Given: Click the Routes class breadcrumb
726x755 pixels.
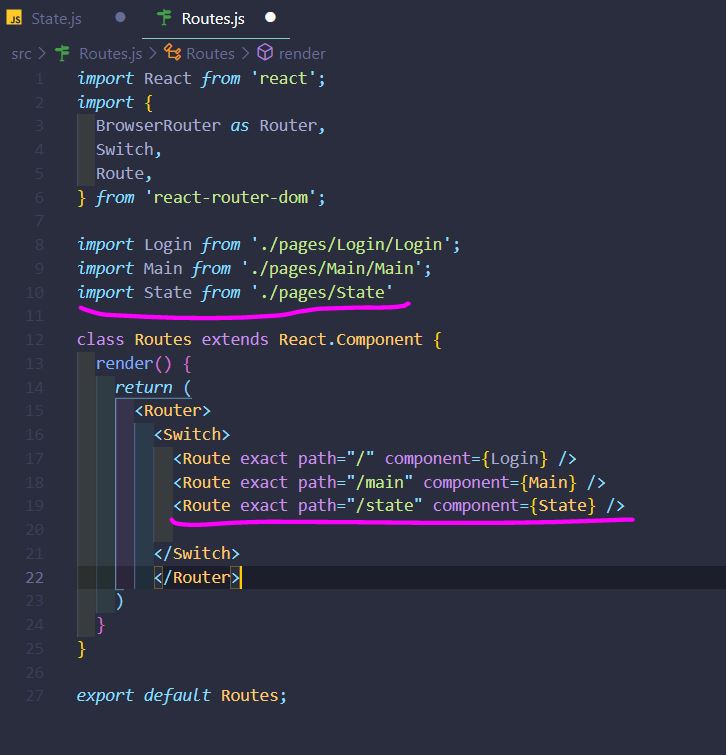Looking at the screenshot, I should click(210, 53).
